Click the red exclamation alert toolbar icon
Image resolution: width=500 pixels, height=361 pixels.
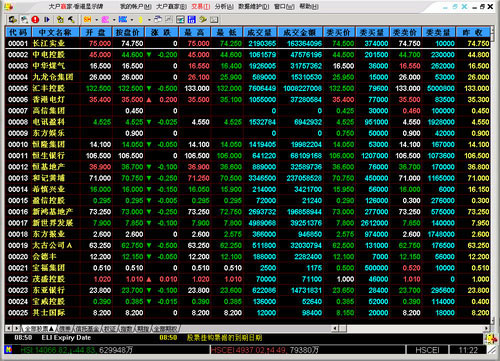pyautogui.click(x=35, y=20)
